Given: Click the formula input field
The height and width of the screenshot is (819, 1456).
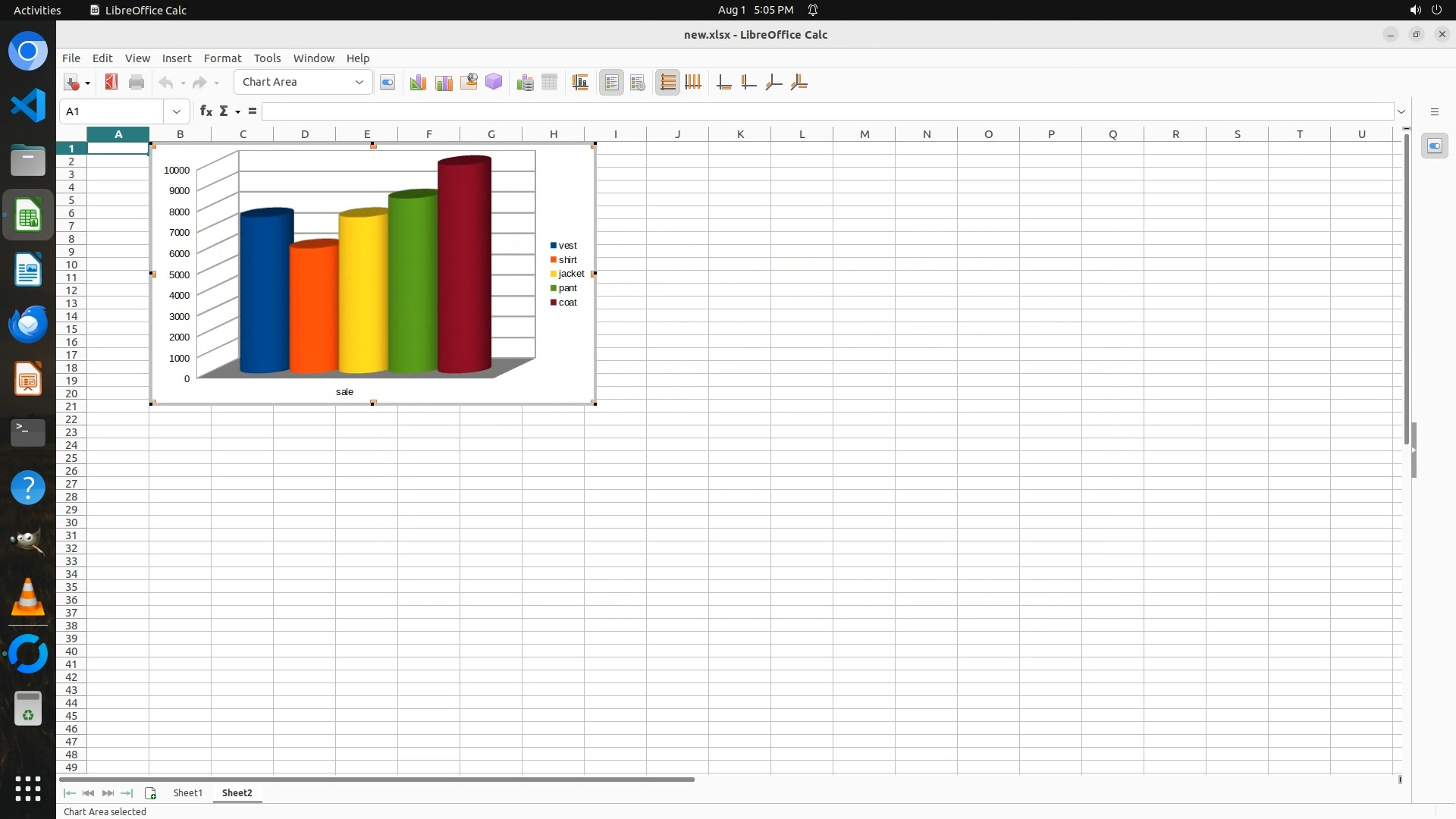Looking at the screenshot, I should click(x=827, y=111).
